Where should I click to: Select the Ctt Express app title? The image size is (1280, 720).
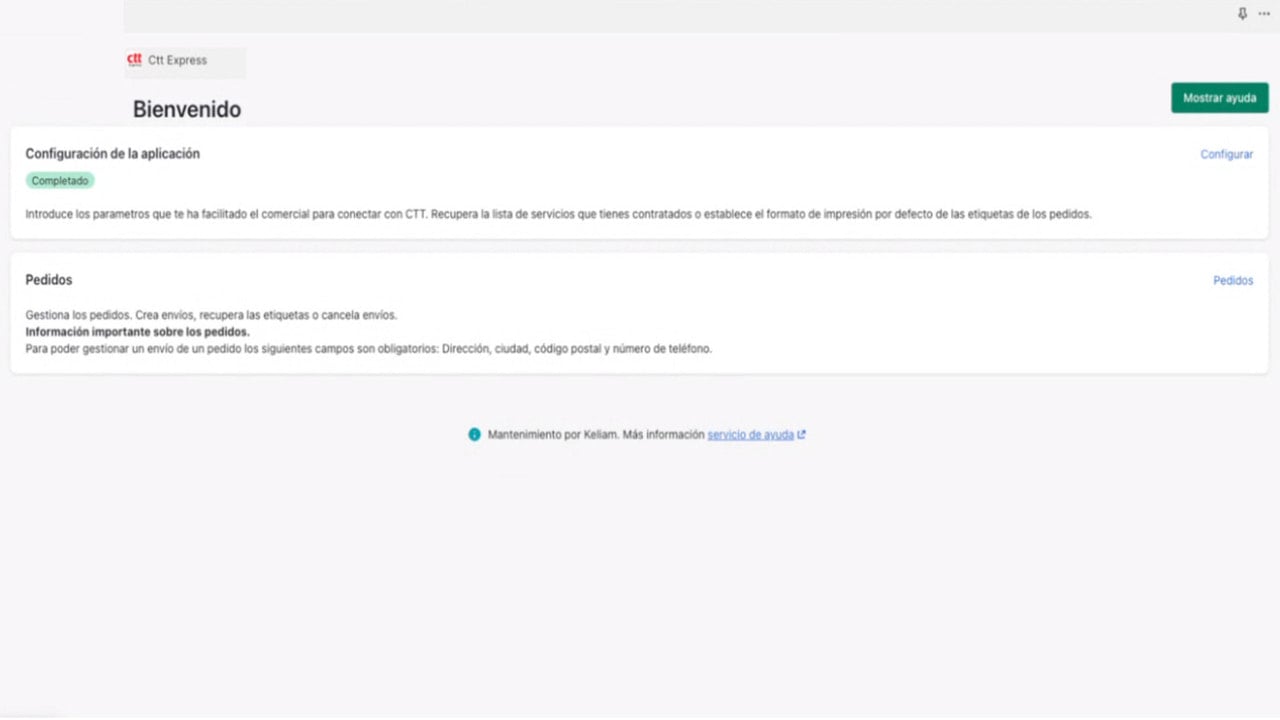[x=177, y=60]
